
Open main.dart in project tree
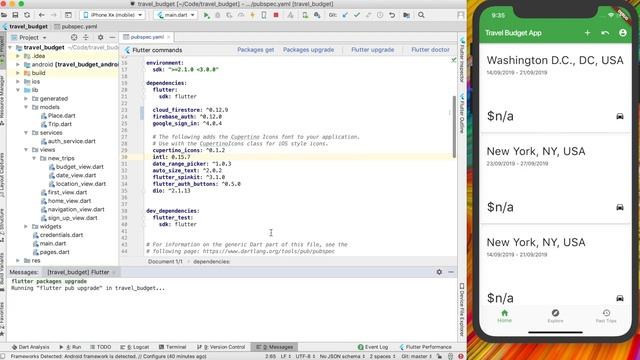coord(49,243)
